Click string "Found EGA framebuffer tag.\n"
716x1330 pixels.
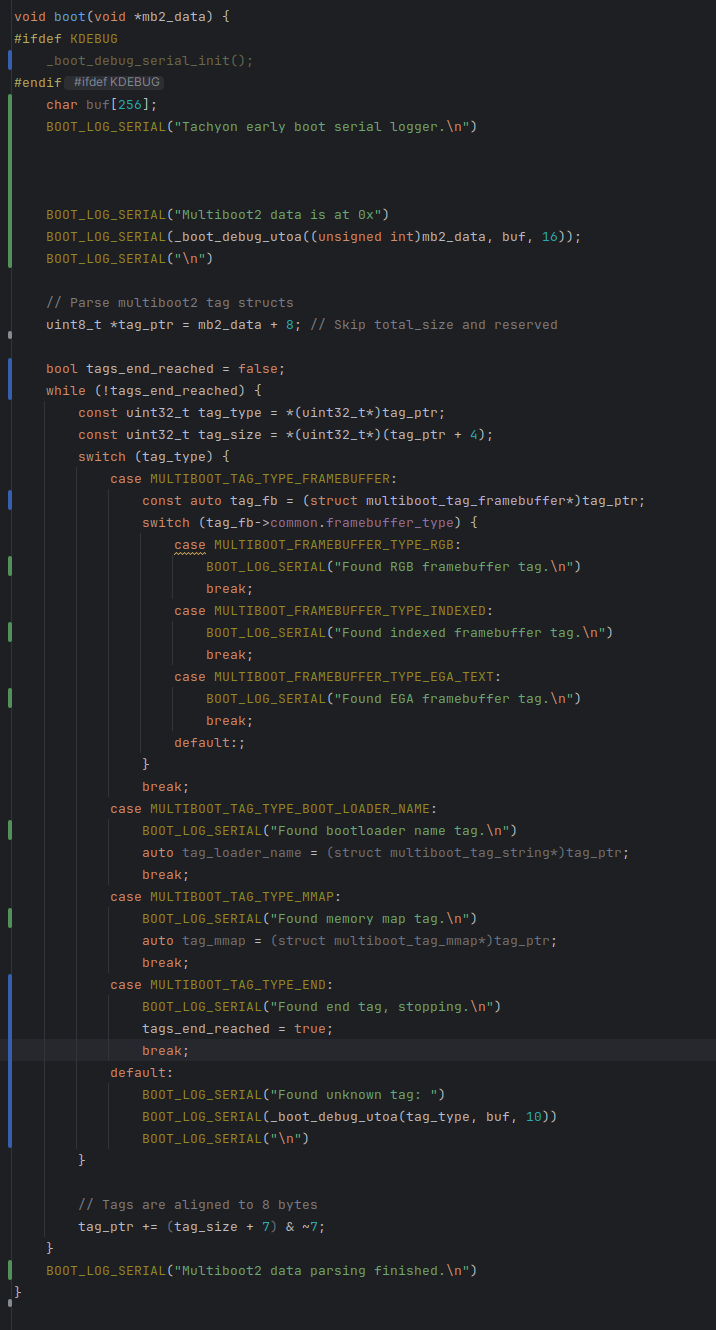(454, 698)
